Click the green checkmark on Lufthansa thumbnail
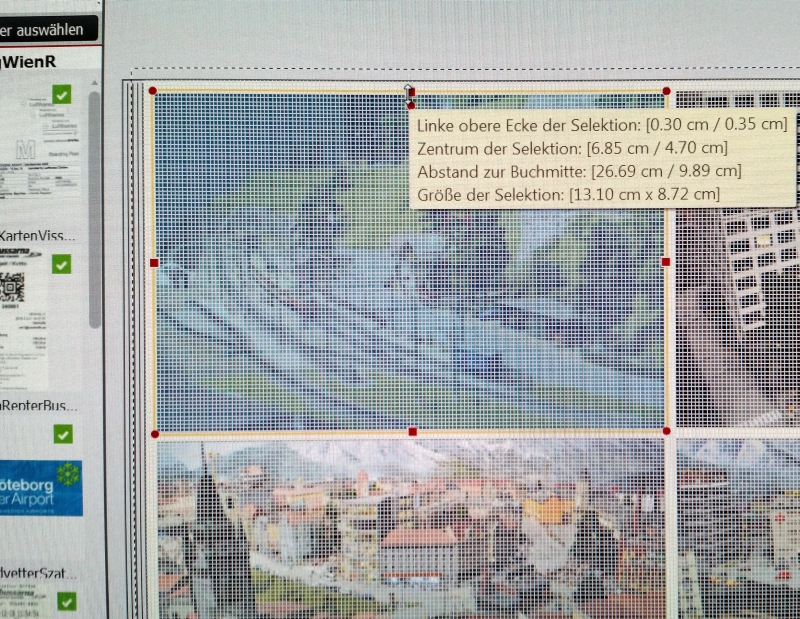Image resolution: width=800 pixels, height=619 pixels. pyautogui.click(x=62, y=94)
